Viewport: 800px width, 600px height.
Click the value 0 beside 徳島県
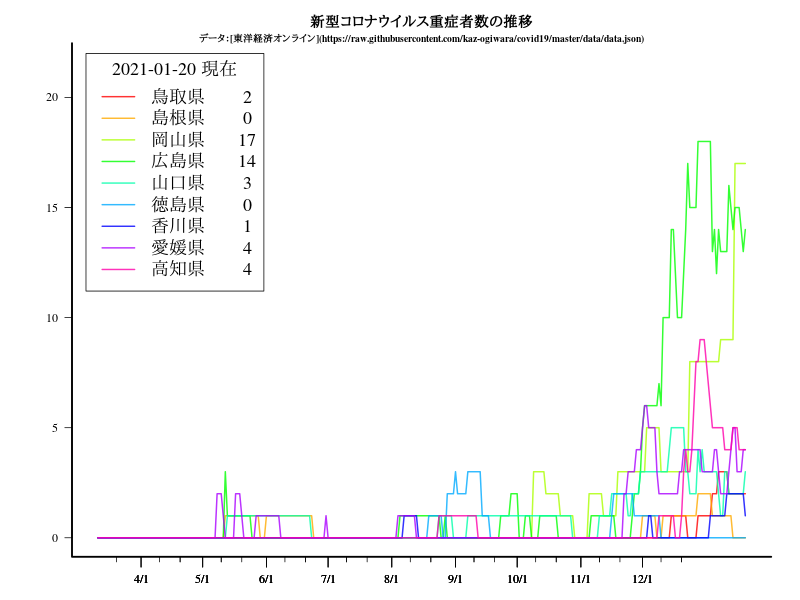pyautogui.click(x=247, y=205)
